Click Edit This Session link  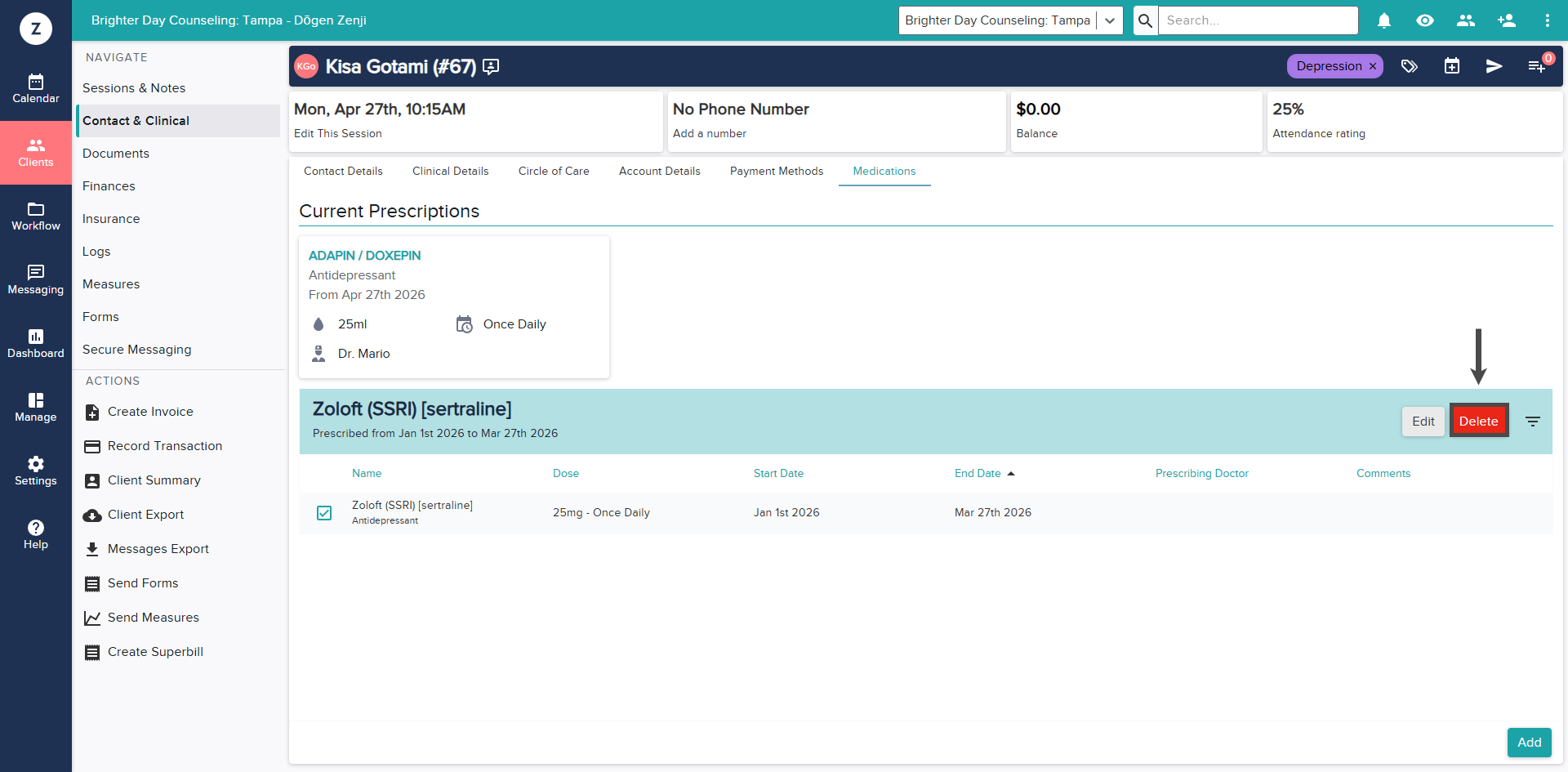[338, 134]
